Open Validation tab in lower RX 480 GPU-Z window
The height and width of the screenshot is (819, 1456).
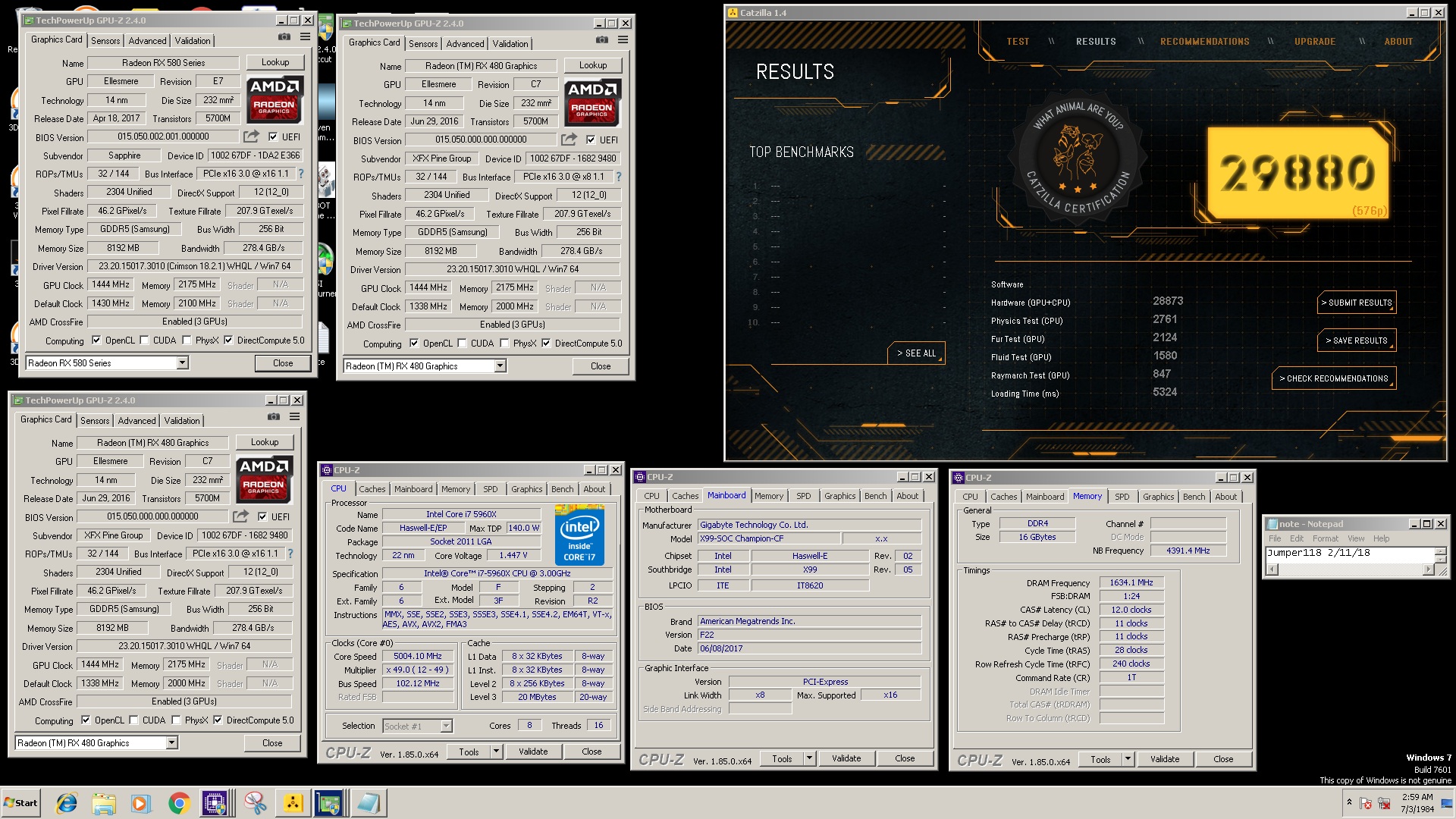pos(182,421)
